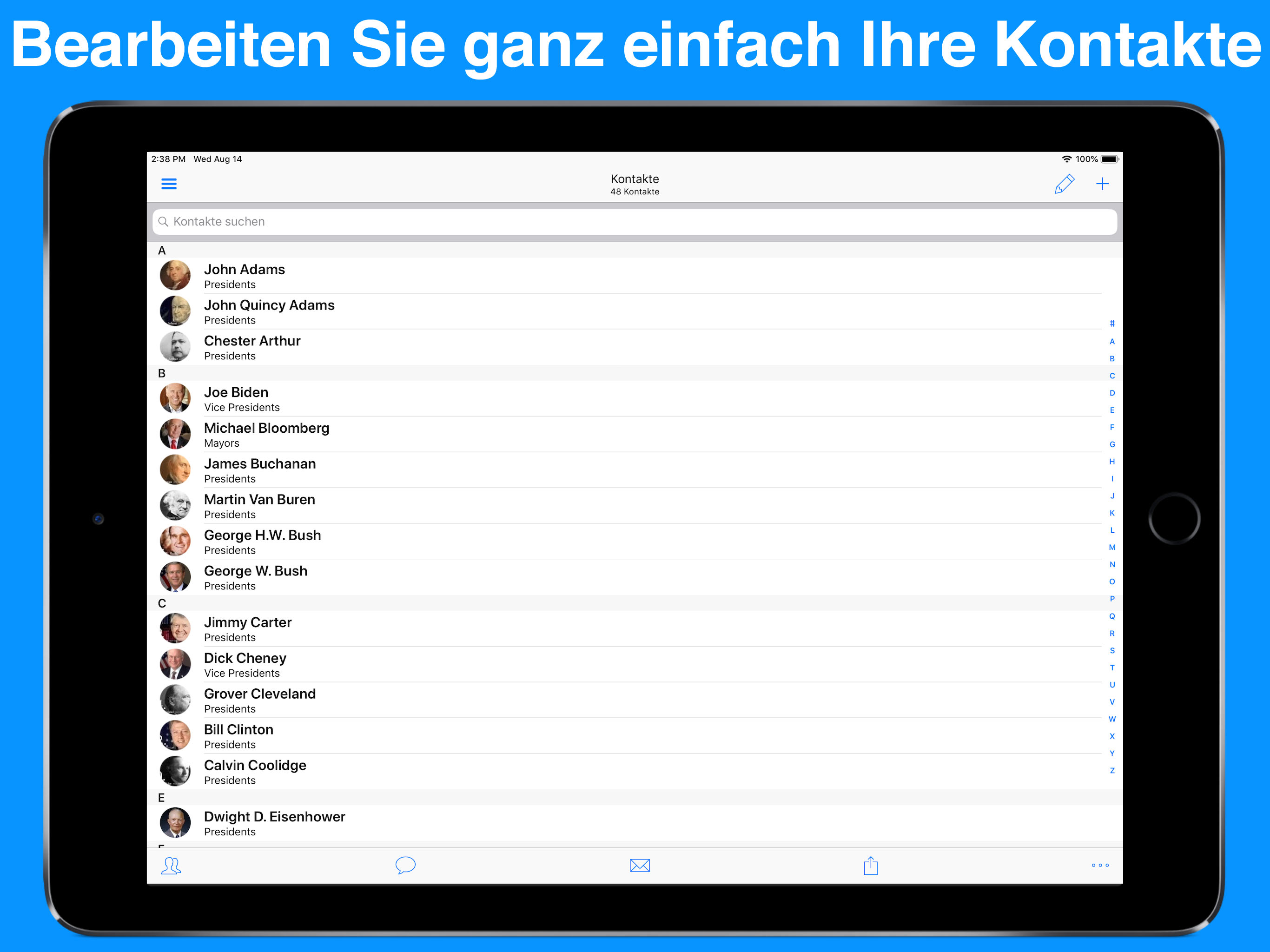This screenshot has width=1270, height=952.
Task: Open the groups icon in bottom bar
Action: coord(171,865)
